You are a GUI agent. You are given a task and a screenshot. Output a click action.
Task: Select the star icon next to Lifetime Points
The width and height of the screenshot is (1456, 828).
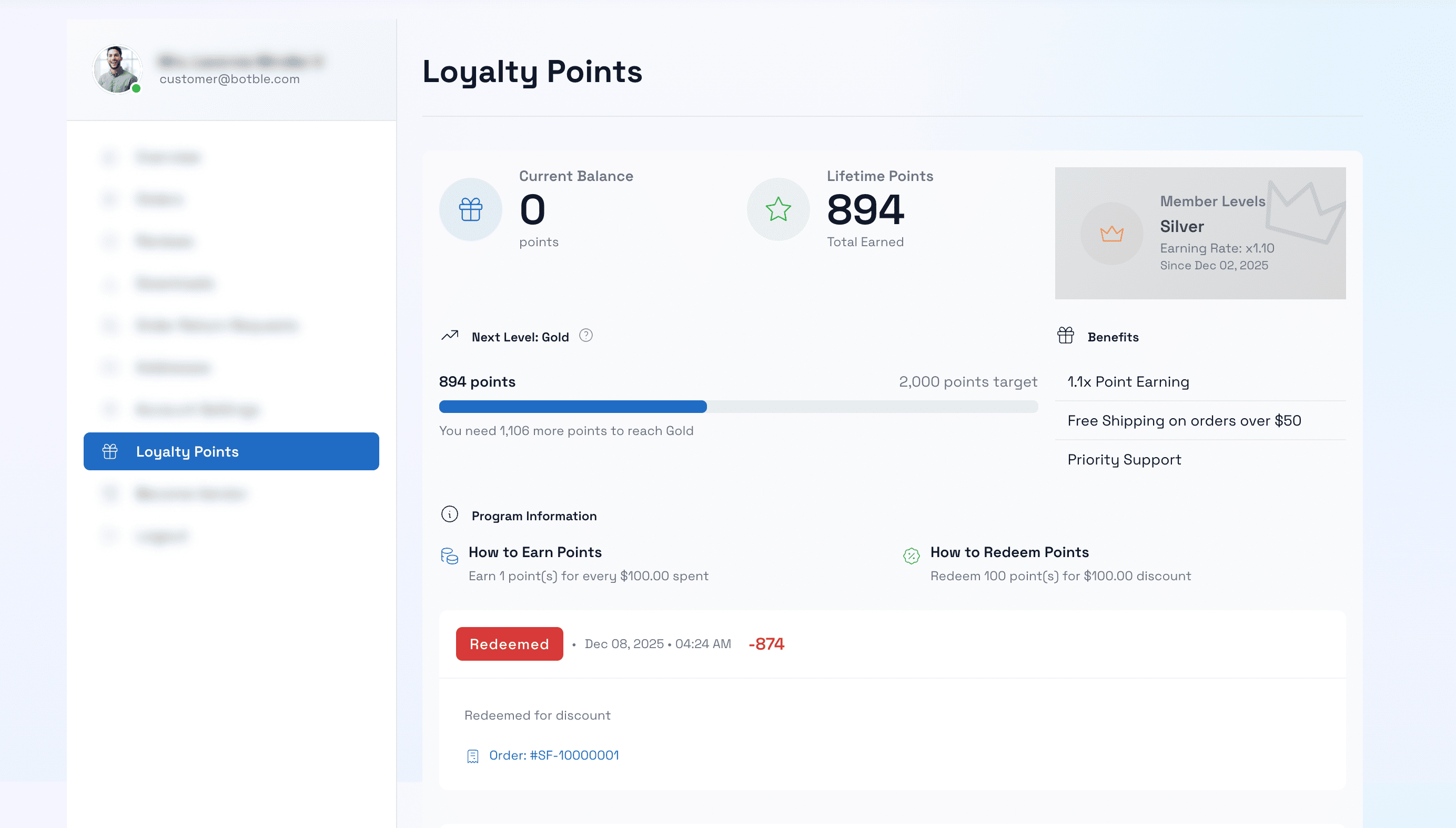coord(778,209)
